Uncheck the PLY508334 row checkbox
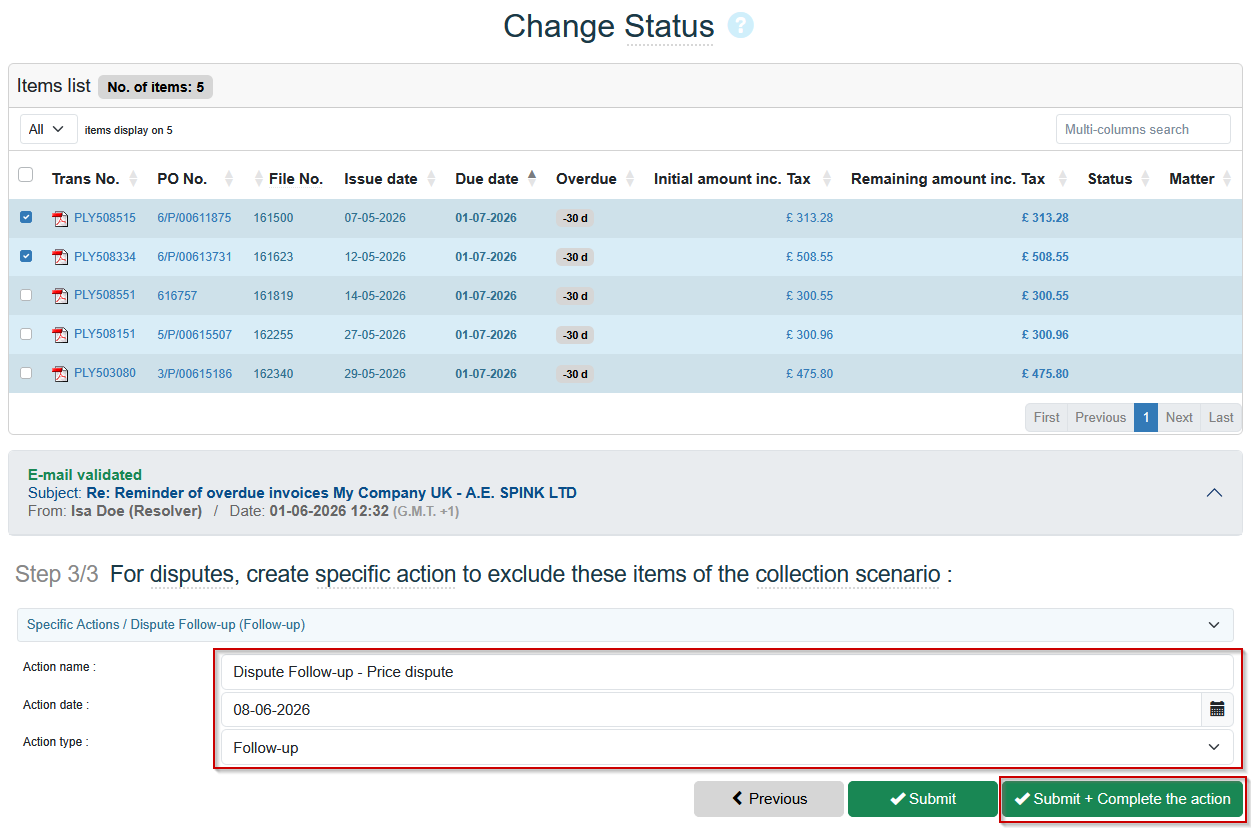The image size is (1251, 828). pyautogui.click(x=26, y=256)
